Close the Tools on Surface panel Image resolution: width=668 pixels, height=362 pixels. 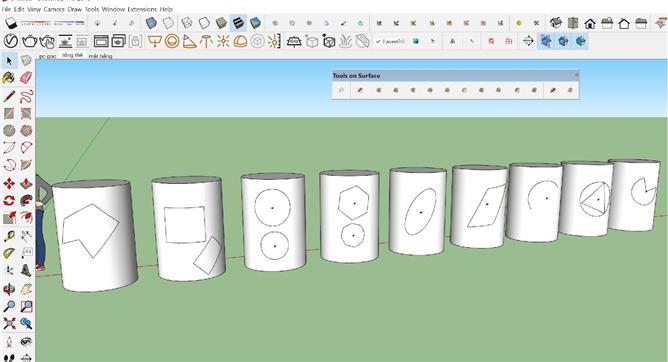(x=576, y=75)
